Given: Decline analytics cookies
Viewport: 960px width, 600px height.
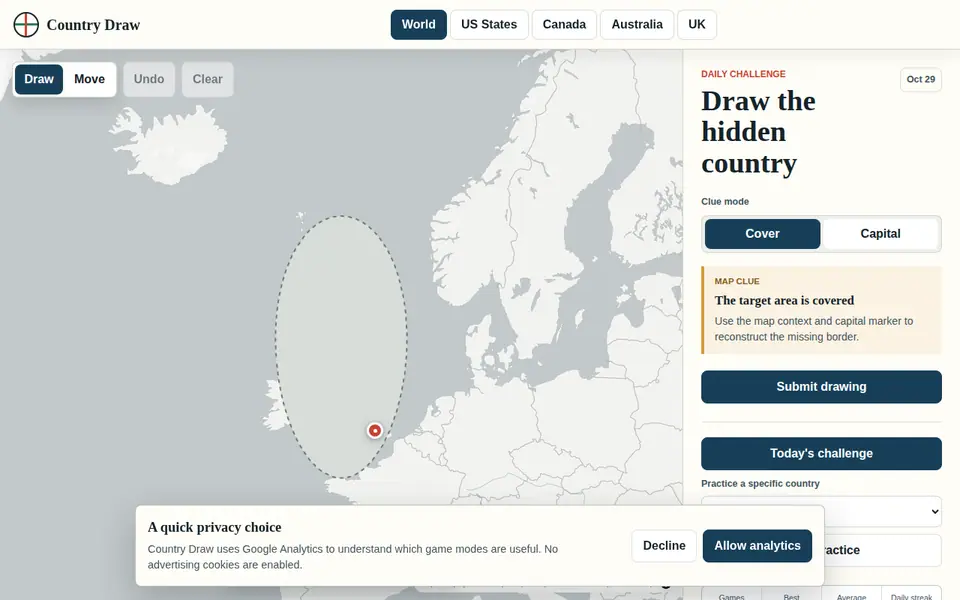Looking at the screenshot, I should point(664,546).
